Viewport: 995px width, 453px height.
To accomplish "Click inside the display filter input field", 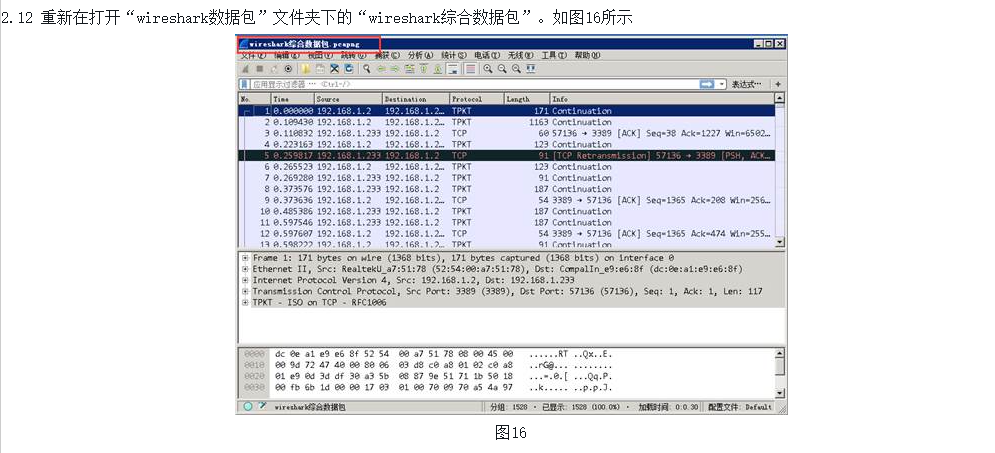I will [473, 84].
